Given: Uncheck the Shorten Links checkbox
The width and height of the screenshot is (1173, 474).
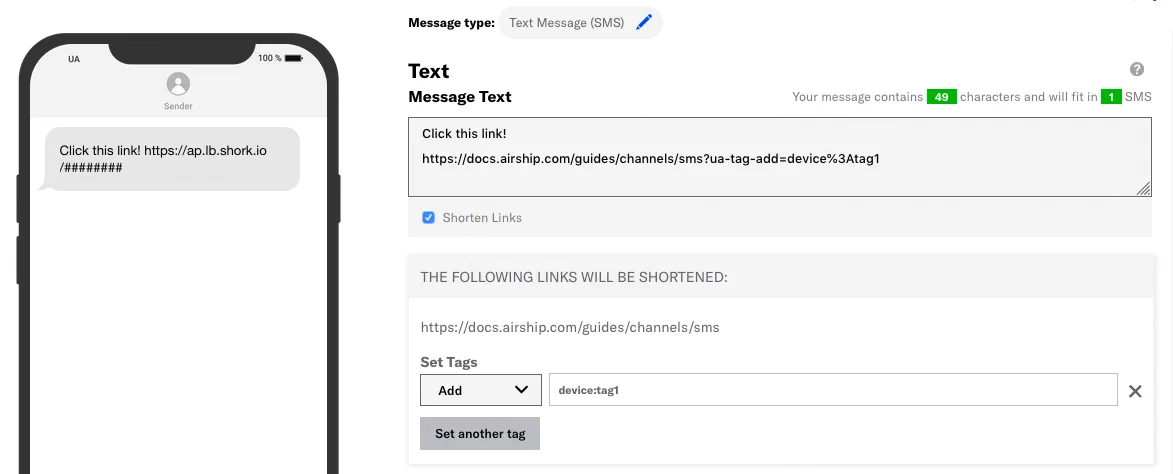Looking at the screenshot, I should point(428,218).
